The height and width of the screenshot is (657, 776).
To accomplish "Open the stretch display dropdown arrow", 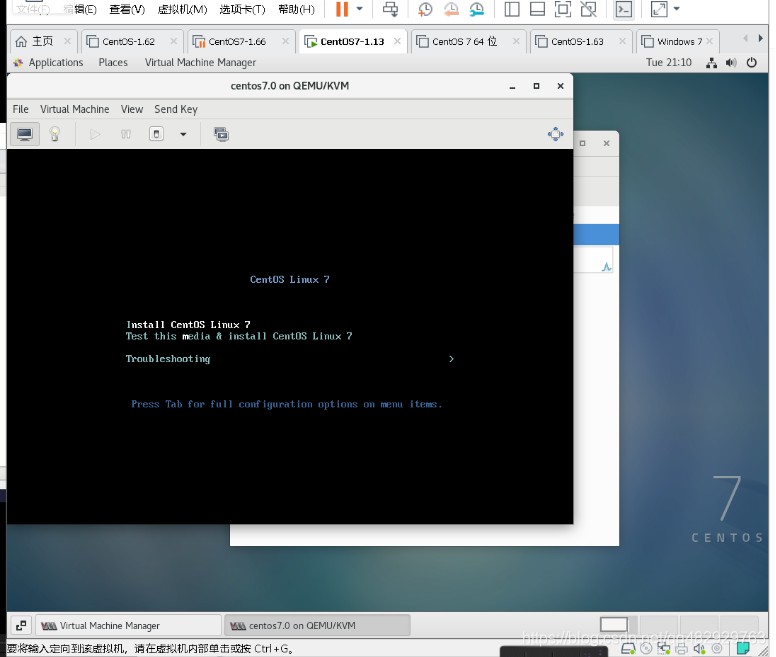I will point(677,9).
